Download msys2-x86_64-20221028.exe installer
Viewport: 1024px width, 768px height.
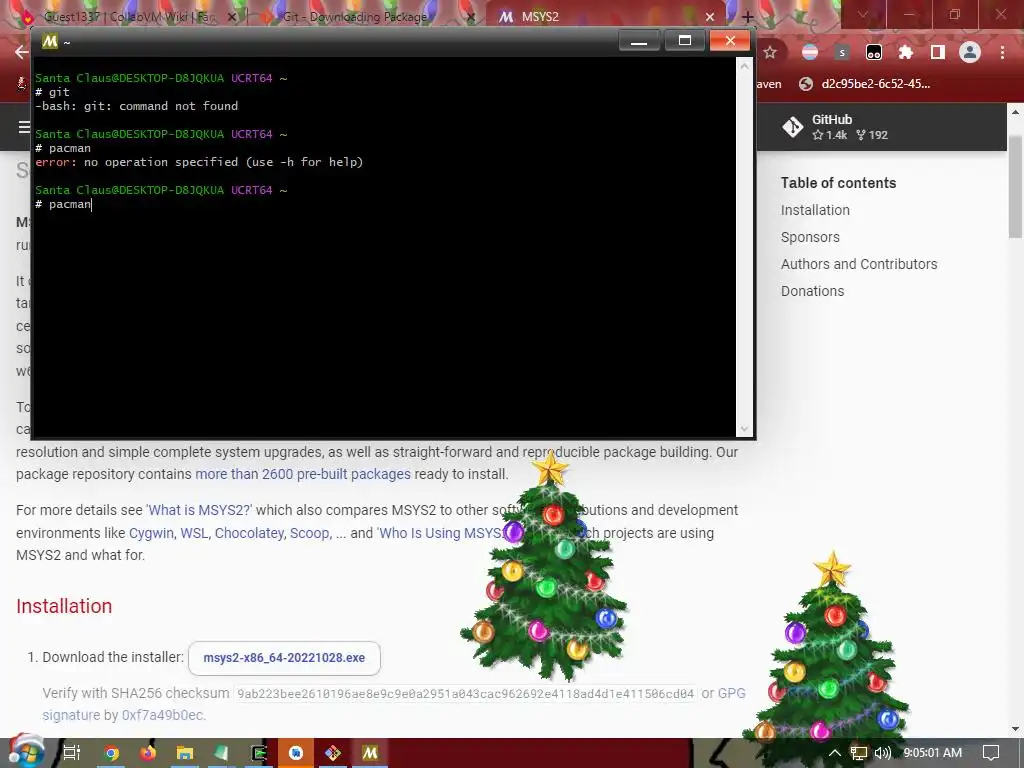pyautogui.click(x=284, y=658)
